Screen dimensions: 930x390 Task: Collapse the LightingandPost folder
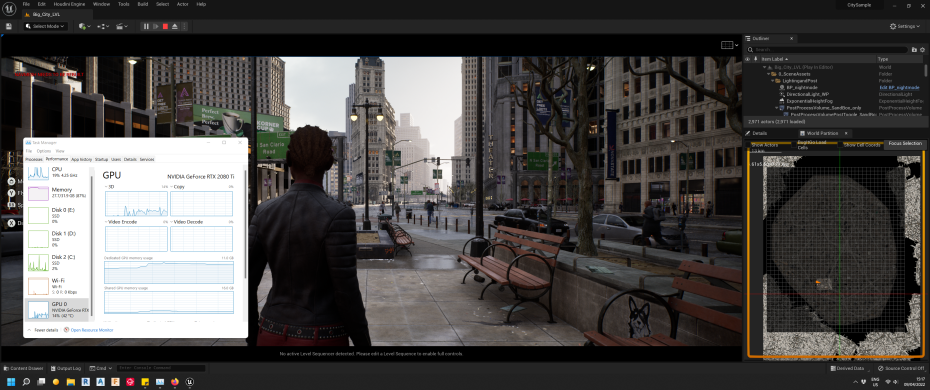pyautogui.click(x=773, y=81)
